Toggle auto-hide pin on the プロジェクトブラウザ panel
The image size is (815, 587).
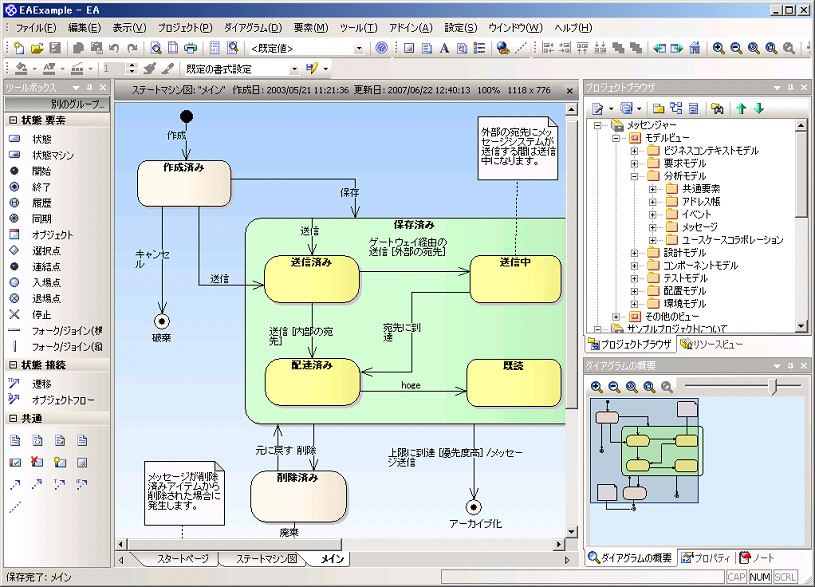791,87
